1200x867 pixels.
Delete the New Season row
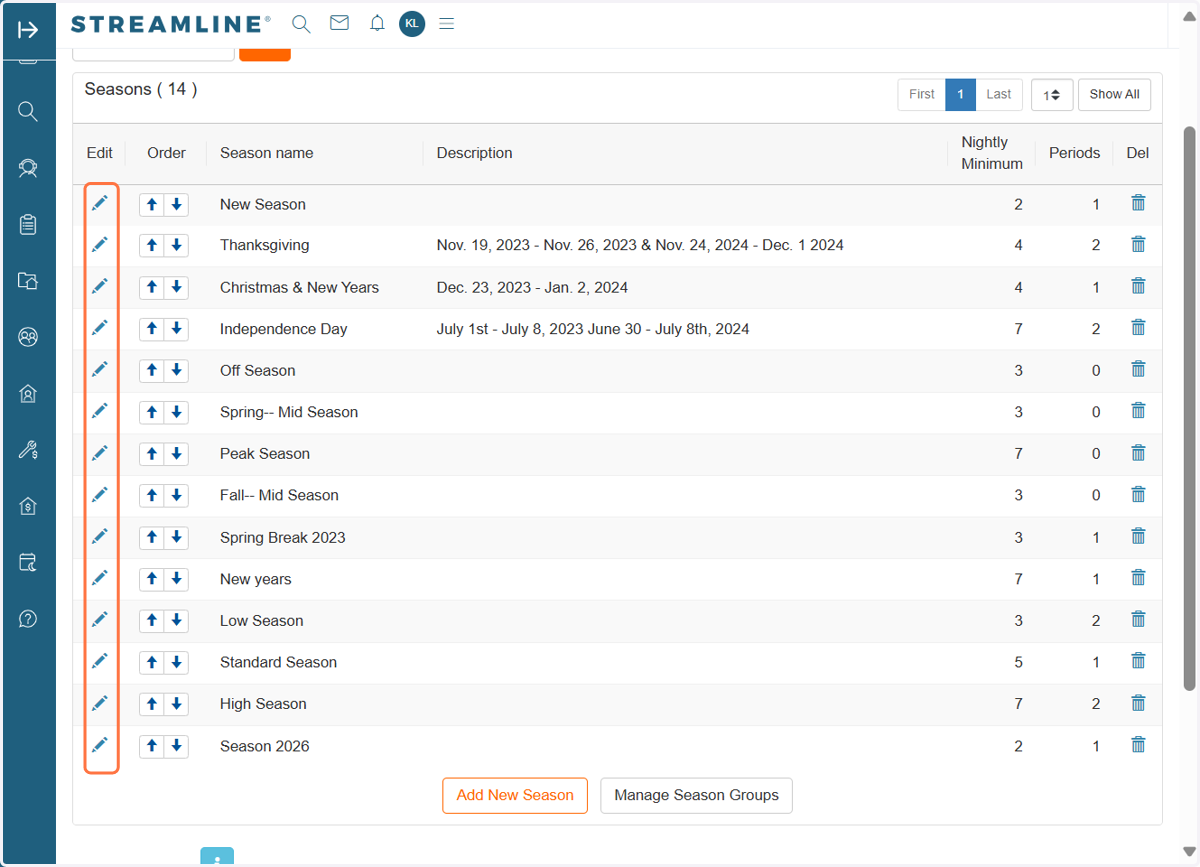pyautogui.click(x=1138, y=203)
